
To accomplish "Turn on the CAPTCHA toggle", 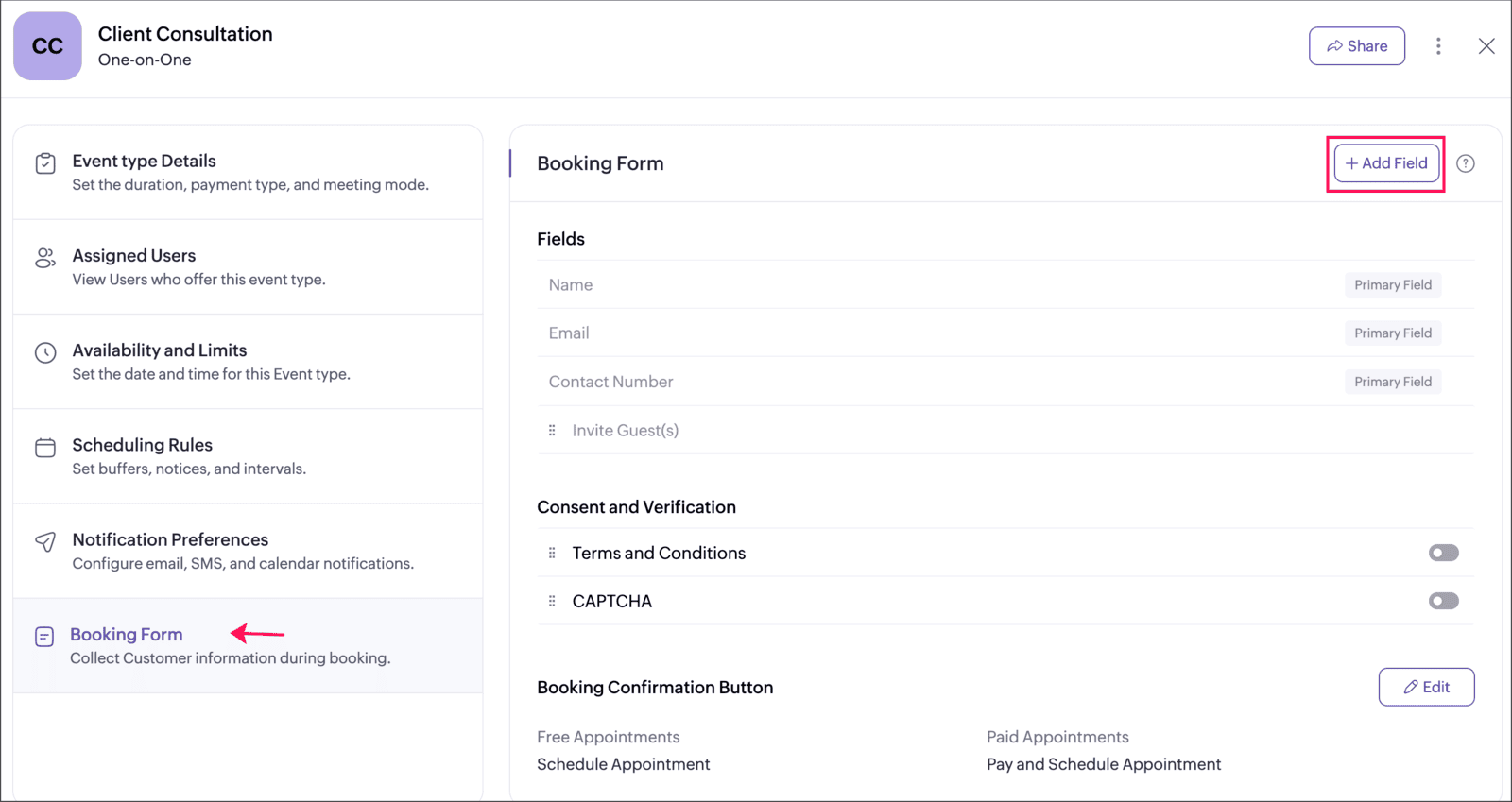I will (x=1443, y=601).
